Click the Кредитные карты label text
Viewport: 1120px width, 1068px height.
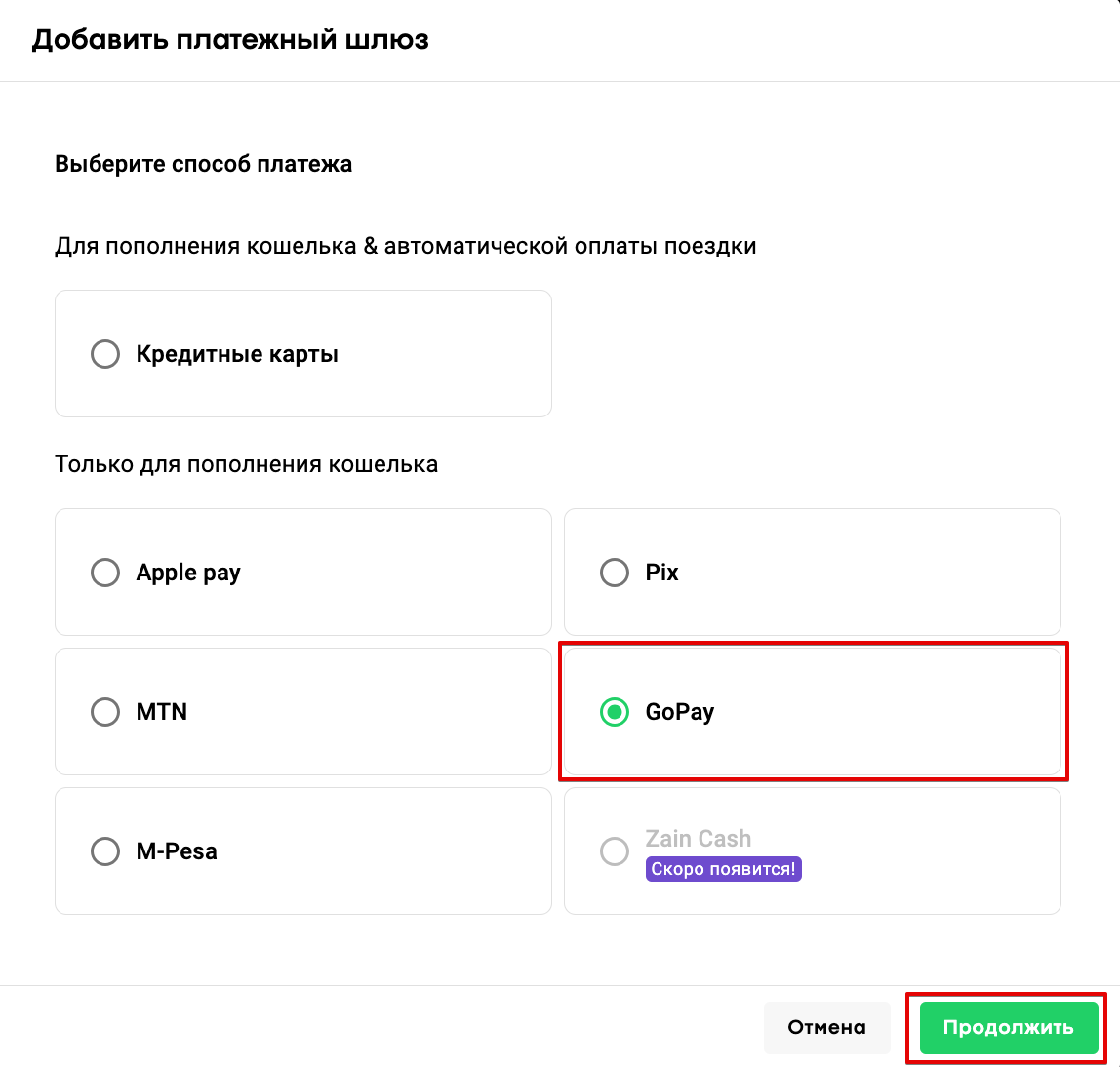[237, 354]
